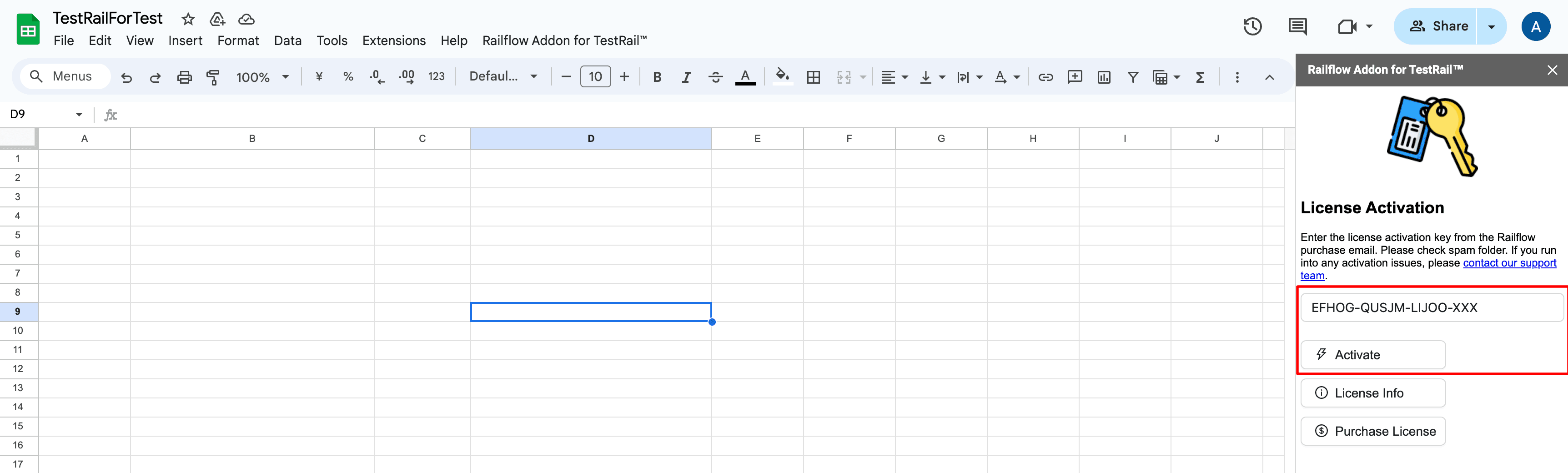Select row 5 header
This screenshot has height=473, width=1568.
(18, 235)
